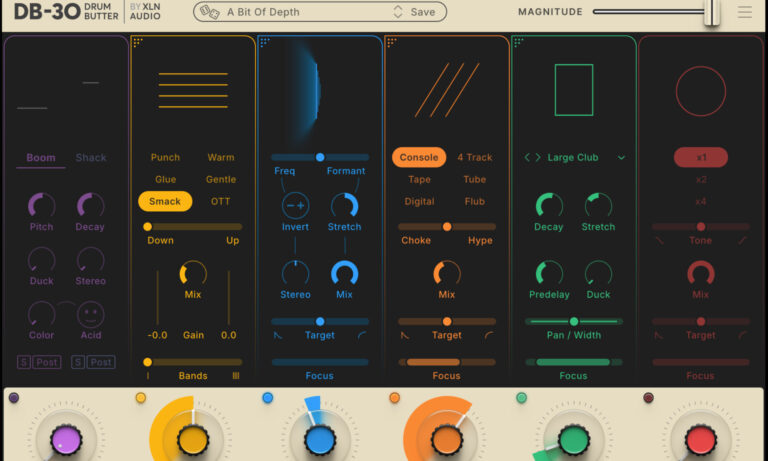Open the Large Club reverb dropdown
The width and height of the screenshot is (768, 461).
[x=621, y=158]
